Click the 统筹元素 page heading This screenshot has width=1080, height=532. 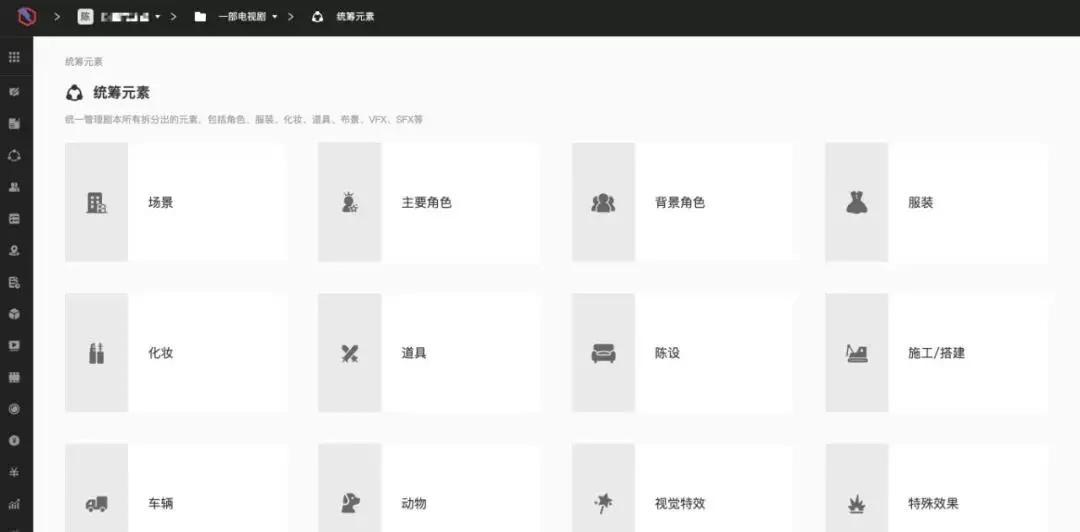click(121, 92)
